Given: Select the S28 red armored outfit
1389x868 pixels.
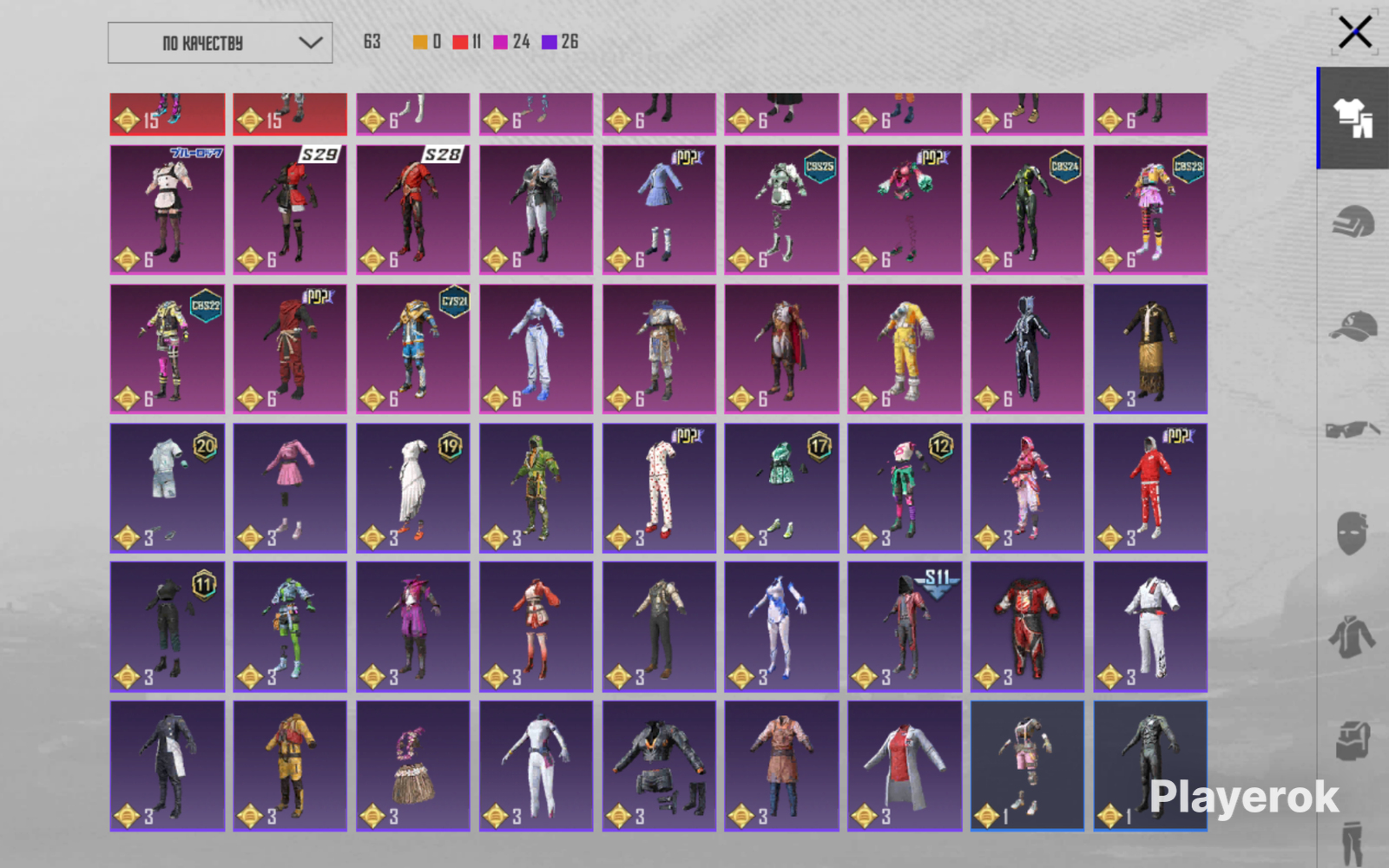Looking at the screenshot, I should [x=413, y=209].
